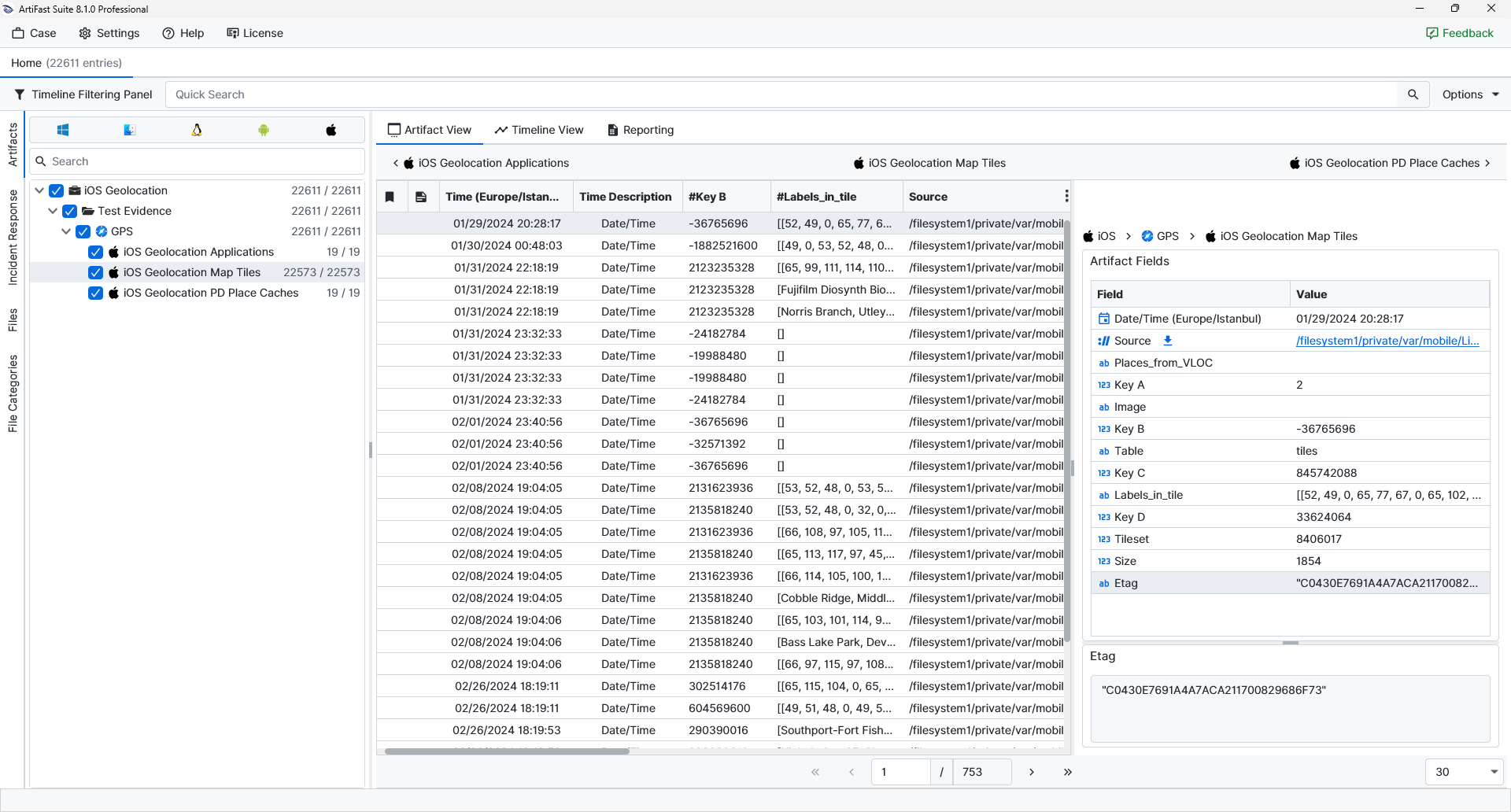Image resolution: width=1511 pixels, height=812 pixels.
Task: Select the macOS Finder artifacts icon
Action: (x=130, y=130)
